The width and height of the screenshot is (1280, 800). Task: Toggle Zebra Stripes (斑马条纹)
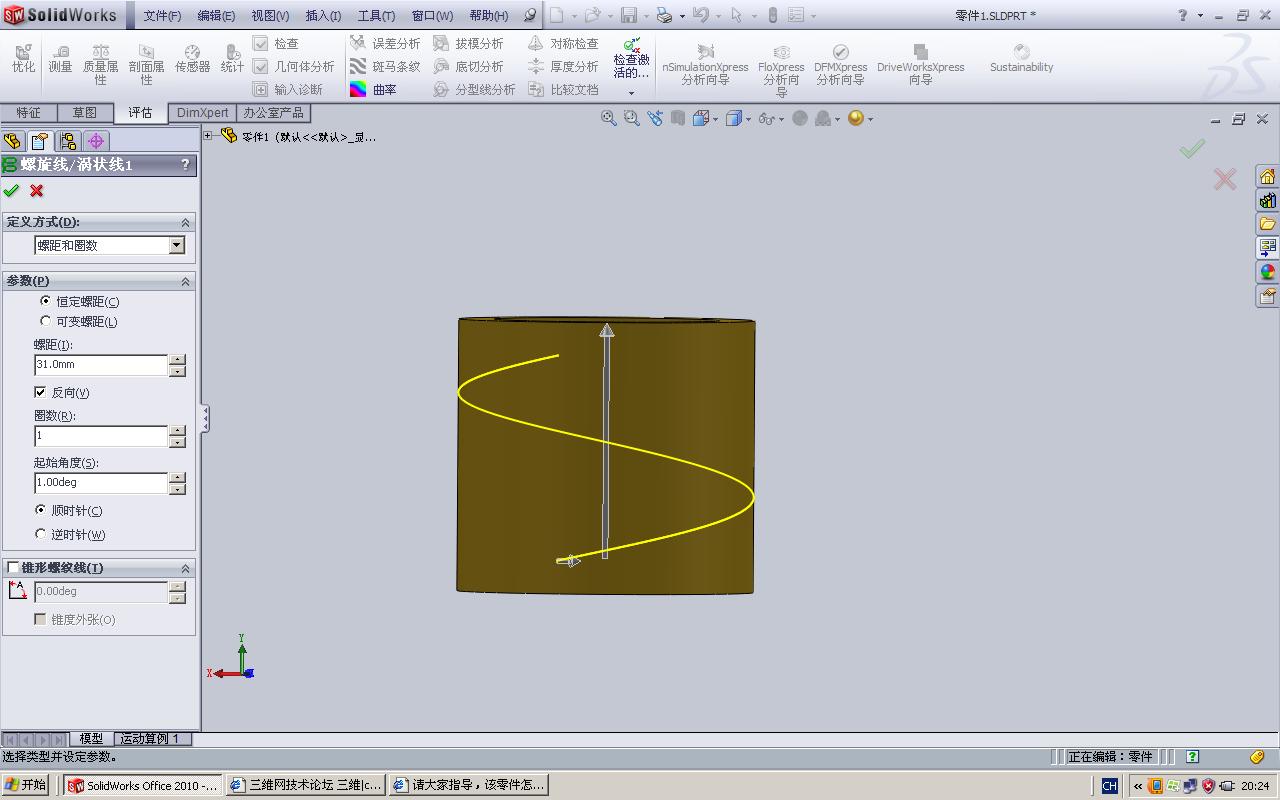pos(385,67)
